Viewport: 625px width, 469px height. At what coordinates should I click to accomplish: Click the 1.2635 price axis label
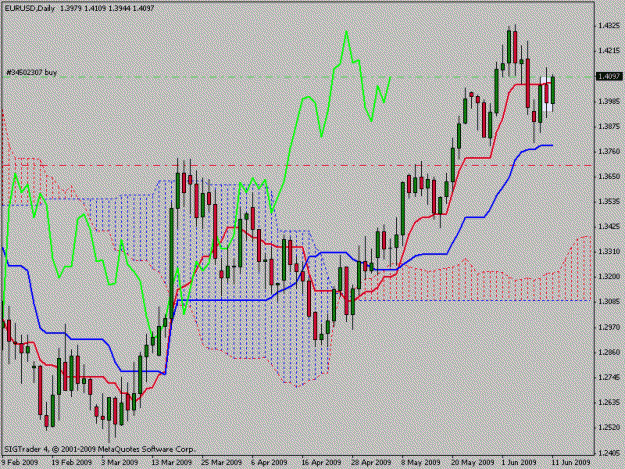tap(609, 402)
